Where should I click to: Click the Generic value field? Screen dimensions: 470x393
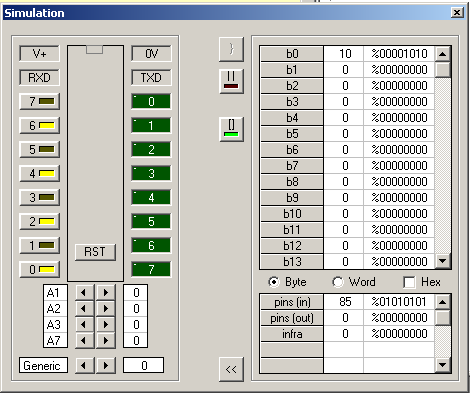(x=143, y=365)
